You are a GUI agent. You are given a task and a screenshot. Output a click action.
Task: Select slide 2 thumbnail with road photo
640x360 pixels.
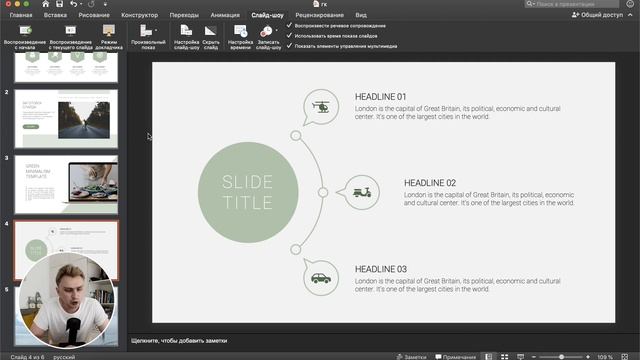point(66,119)
